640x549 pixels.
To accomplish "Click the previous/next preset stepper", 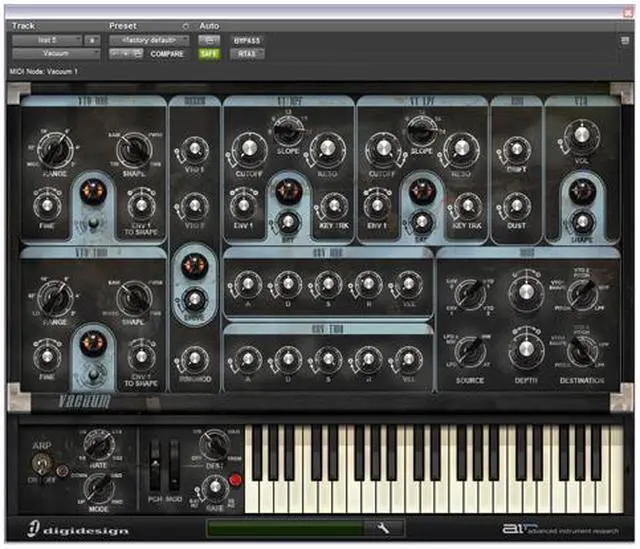I will (x=121, y=53).
